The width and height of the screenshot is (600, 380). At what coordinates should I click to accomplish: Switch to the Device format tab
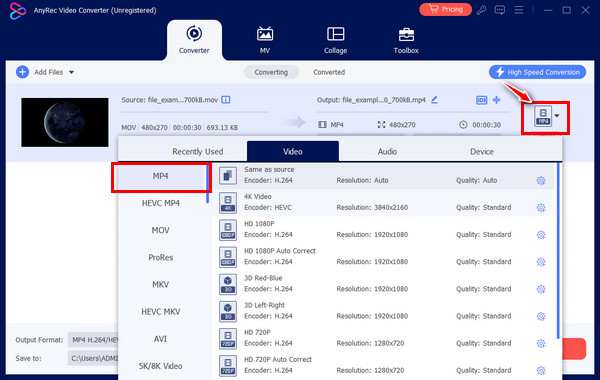click(x=481, y=152)
